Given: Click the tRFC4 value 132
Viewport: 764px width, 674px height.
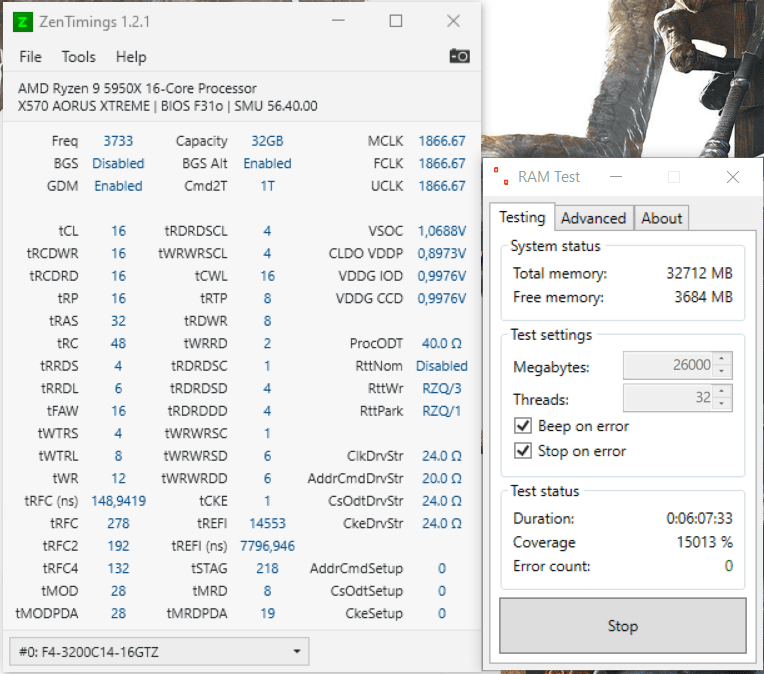Looking at the screenshot, I should (x=118, y=568).
